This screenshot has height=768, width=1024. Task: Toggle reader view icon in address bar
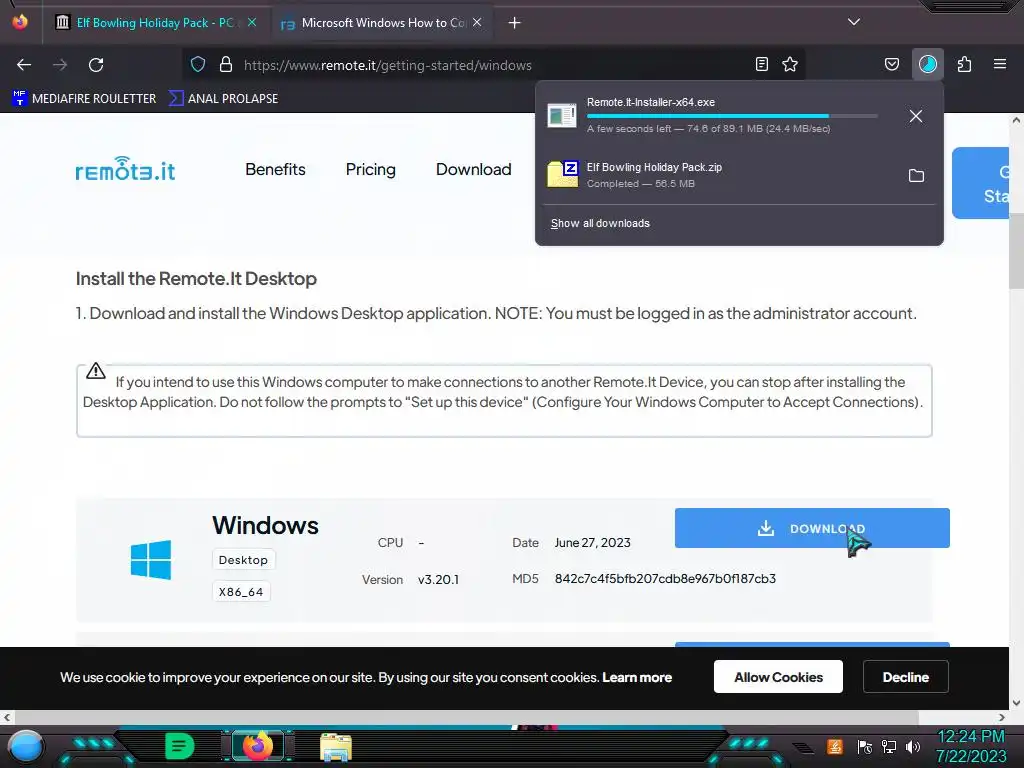pos(761,64)
